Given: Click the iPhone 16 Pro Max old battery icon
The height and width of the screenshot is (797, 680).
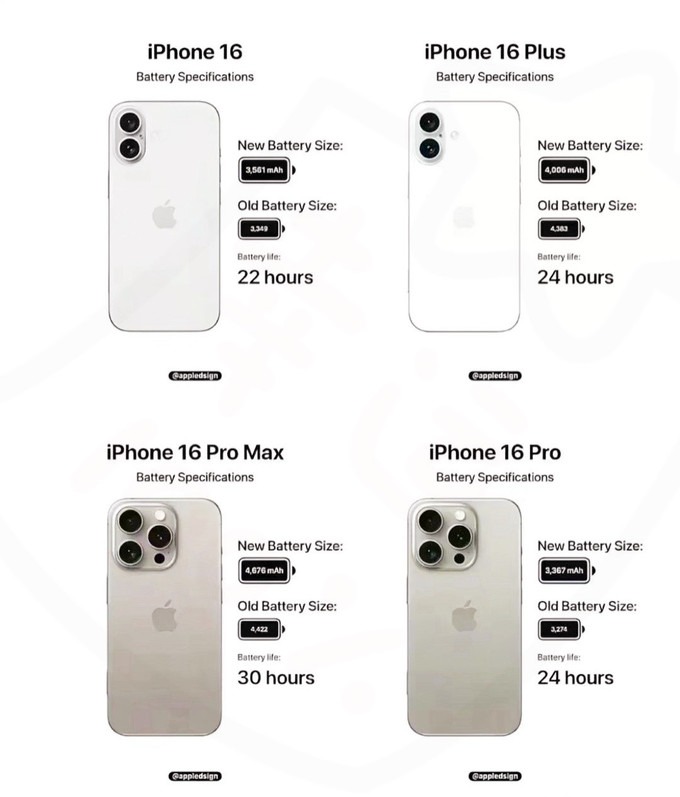Looking at the screenshot, I should click(x=262, y=629).
